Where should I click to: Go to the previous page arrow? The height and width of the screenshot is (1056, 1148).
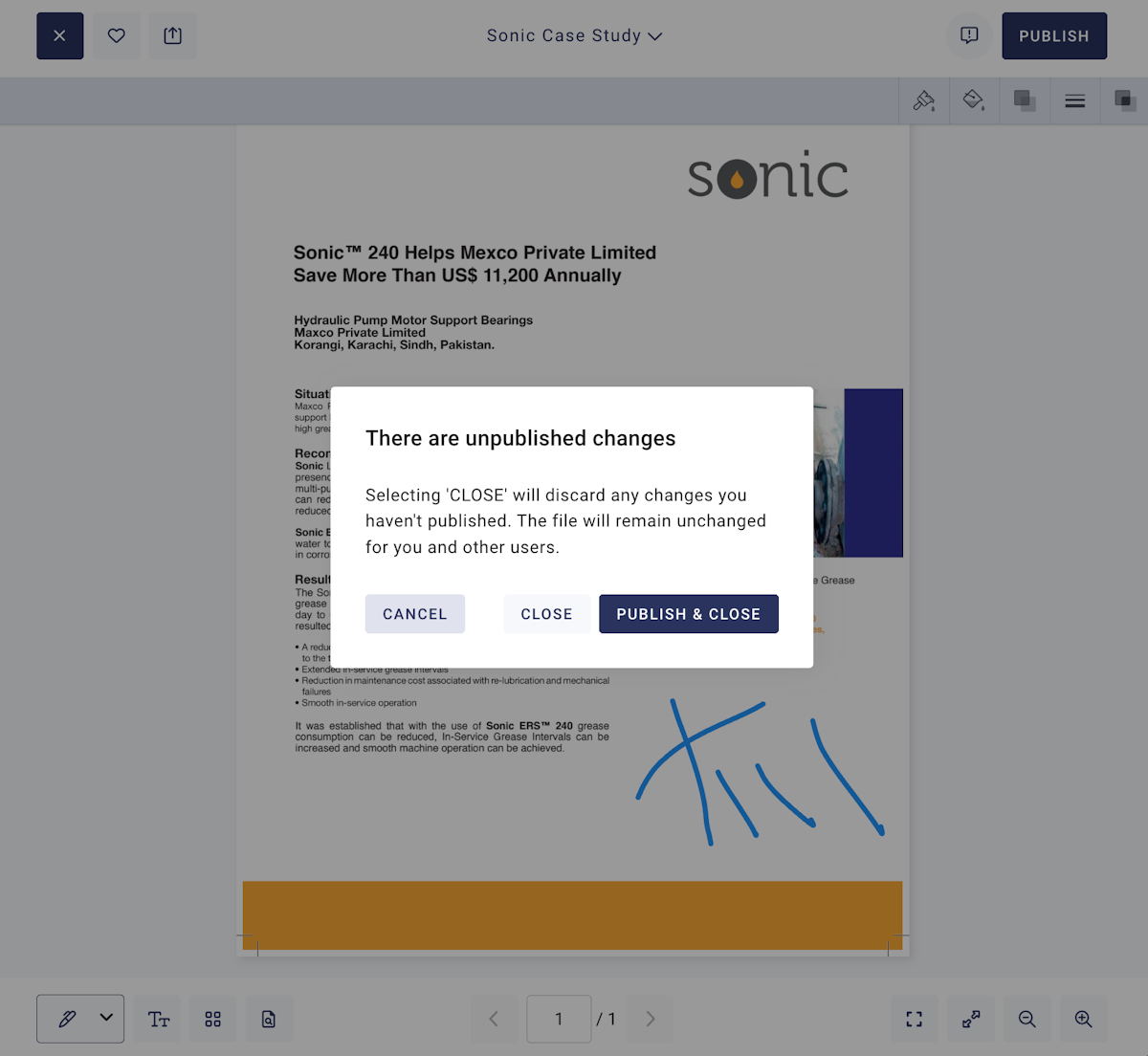click(x=494, y=1019)
